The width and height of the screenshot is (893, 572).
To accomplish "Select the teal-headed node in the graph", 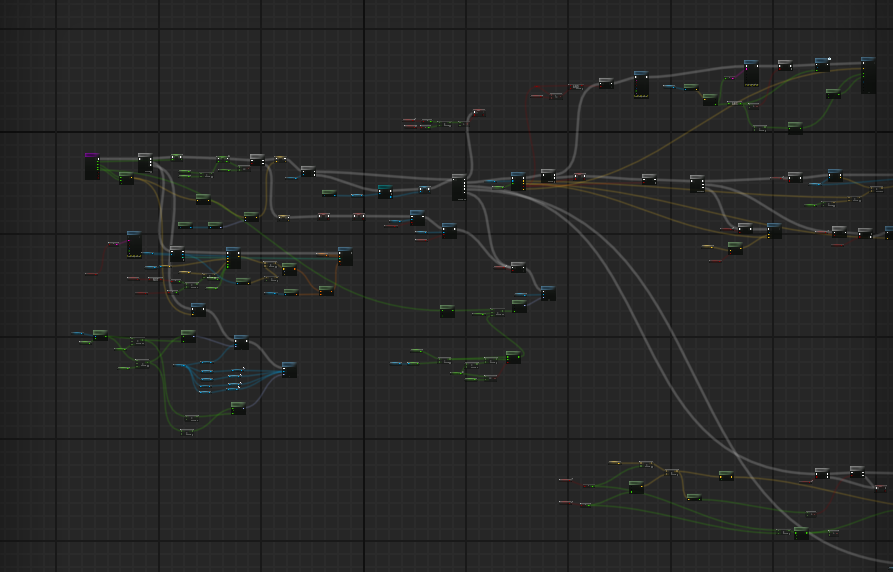I will (x=385, y=191).
